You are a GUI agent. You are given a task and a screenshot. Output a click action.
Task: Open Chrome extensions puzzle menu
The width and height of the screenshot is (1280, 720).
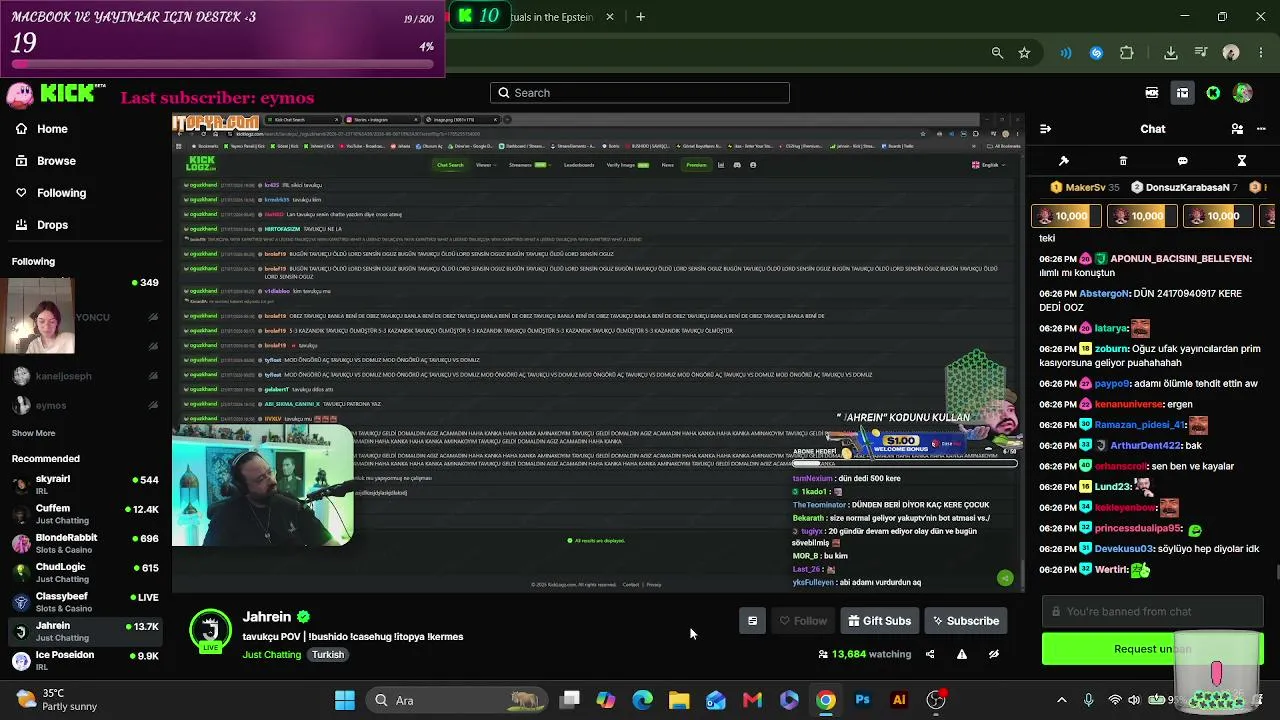point(1127,53)
